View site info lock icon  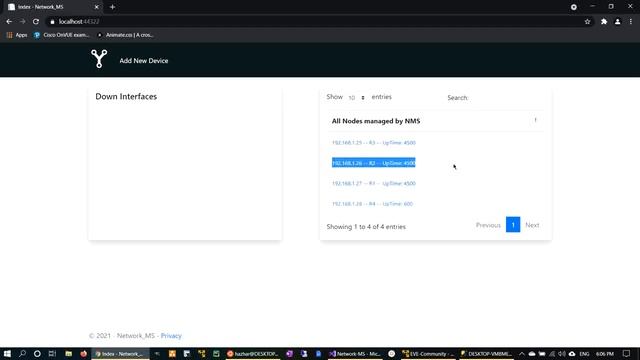tap(52, 22)
